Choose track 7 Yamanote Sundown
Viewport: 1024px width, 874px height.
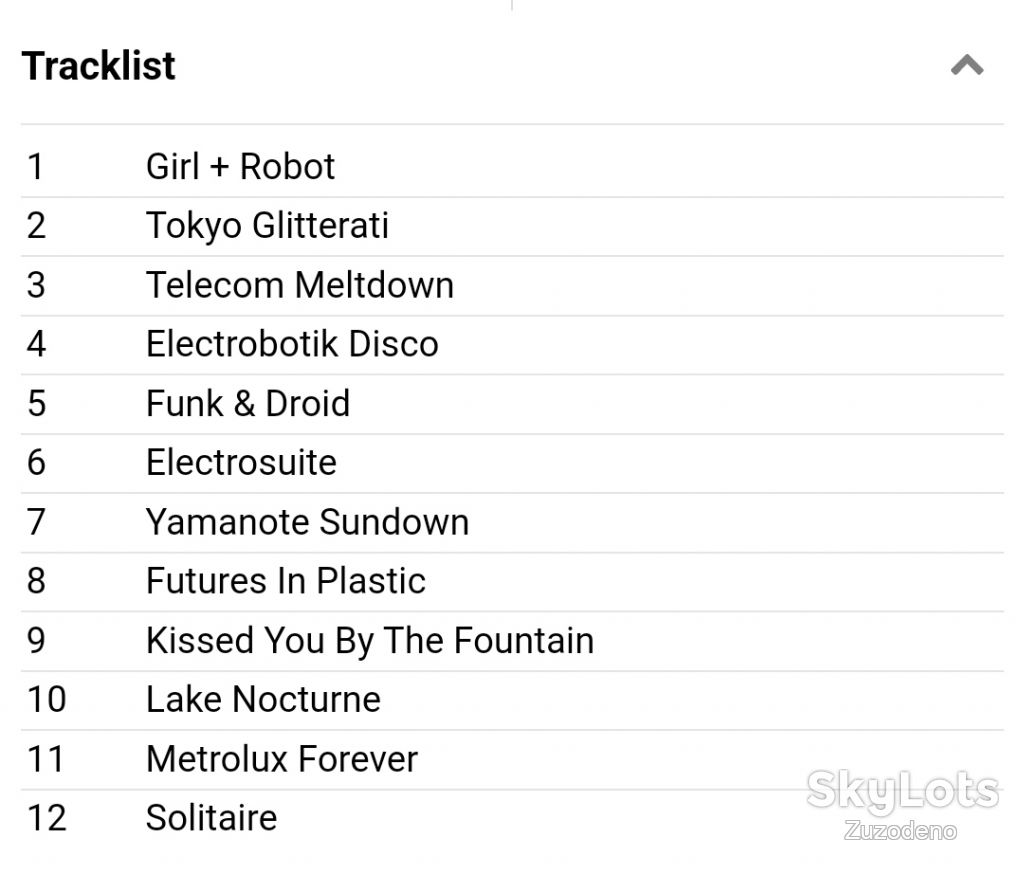click(x=512, y=523)
